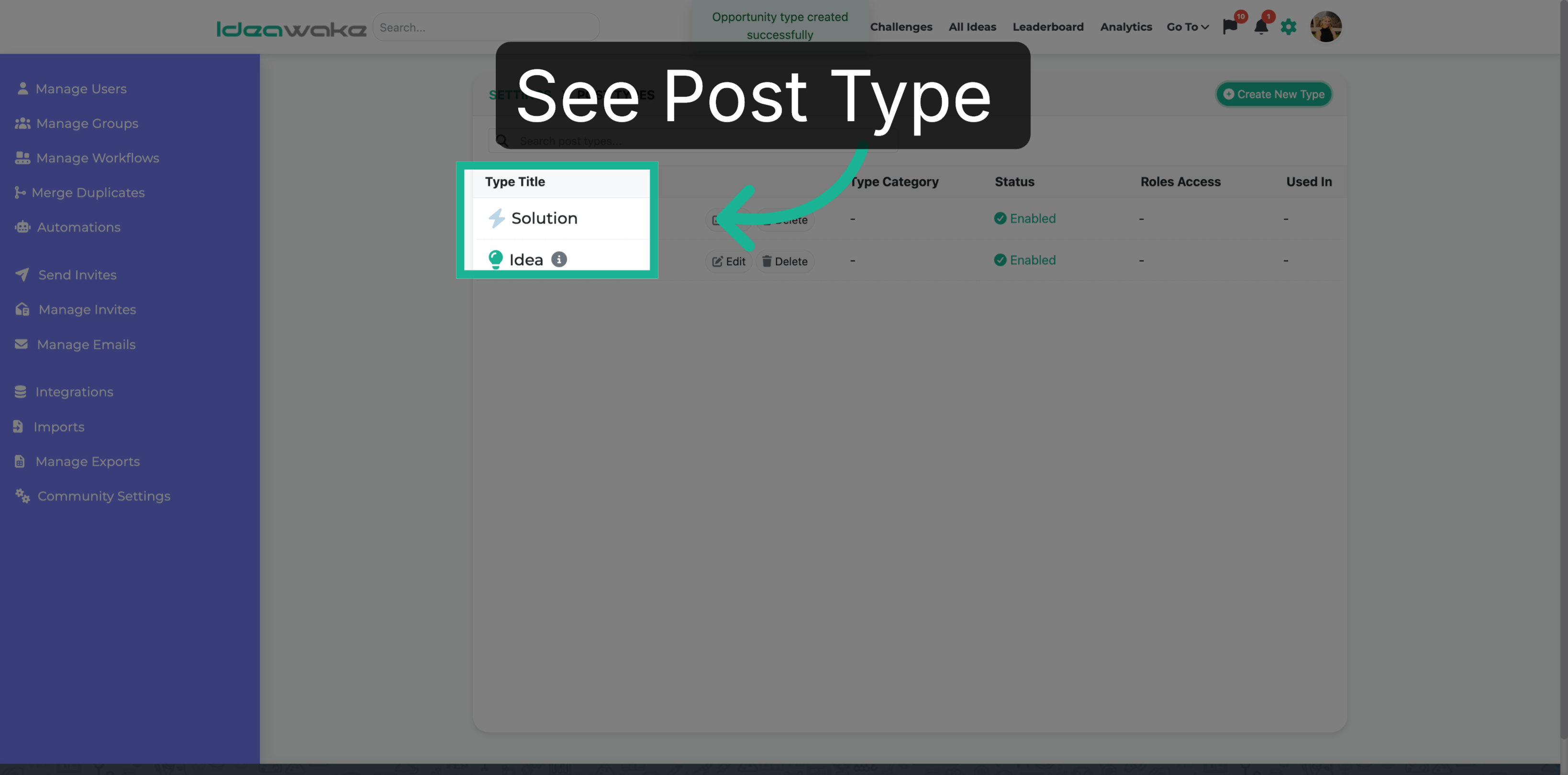Open Analytics in top navigation
Image resolution: width=1568 pixels, height=775 pixels.
pos(1126,27)
